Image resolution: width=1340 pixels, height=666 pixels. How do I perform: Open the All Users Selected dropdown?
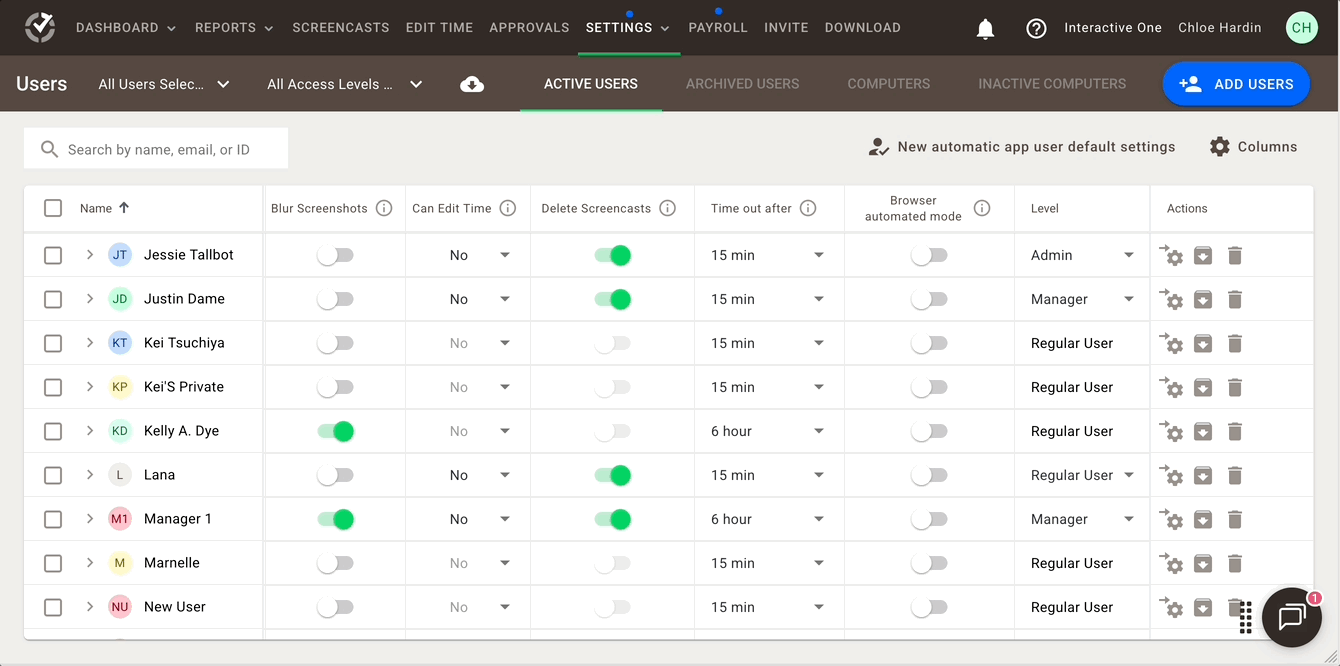pos(164,85)
